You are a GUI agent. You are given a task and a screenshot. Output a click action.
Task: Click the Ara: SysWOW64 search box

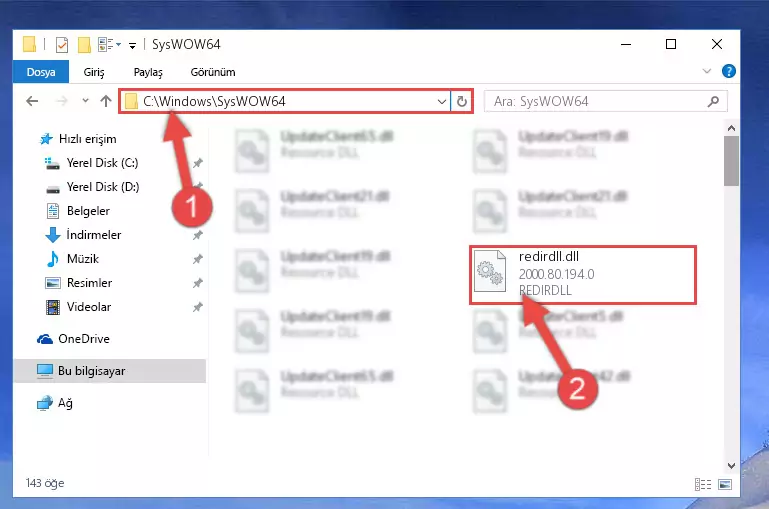[606, 102]
